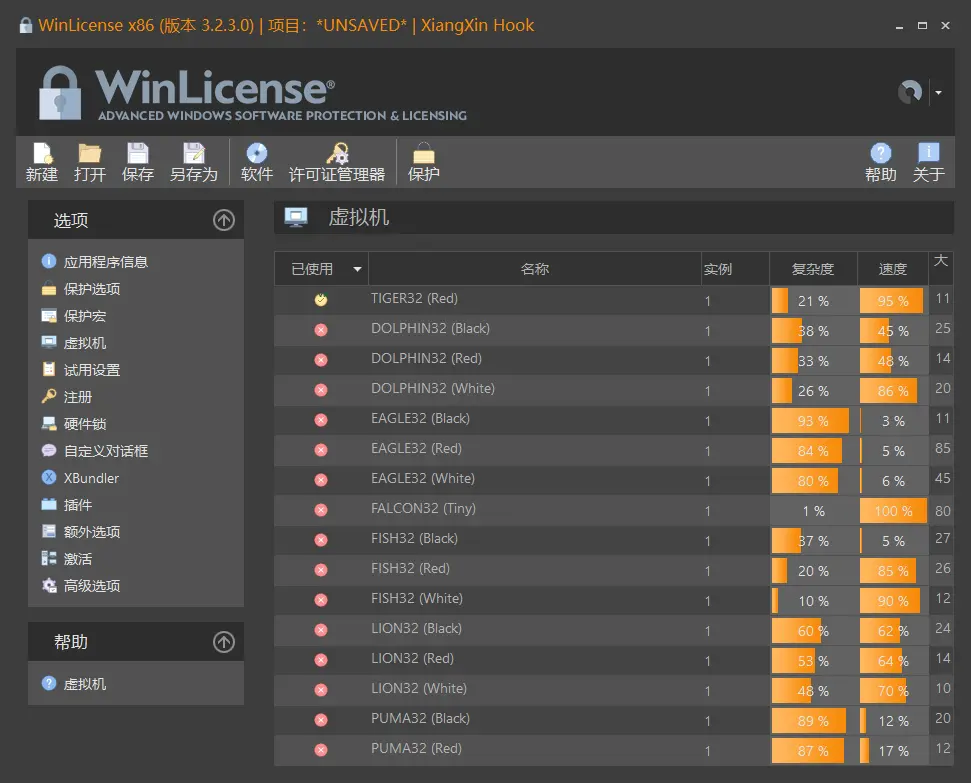Click the 插件 plugin icon
This screenshot has height=783, width=971.
(49, 504)
